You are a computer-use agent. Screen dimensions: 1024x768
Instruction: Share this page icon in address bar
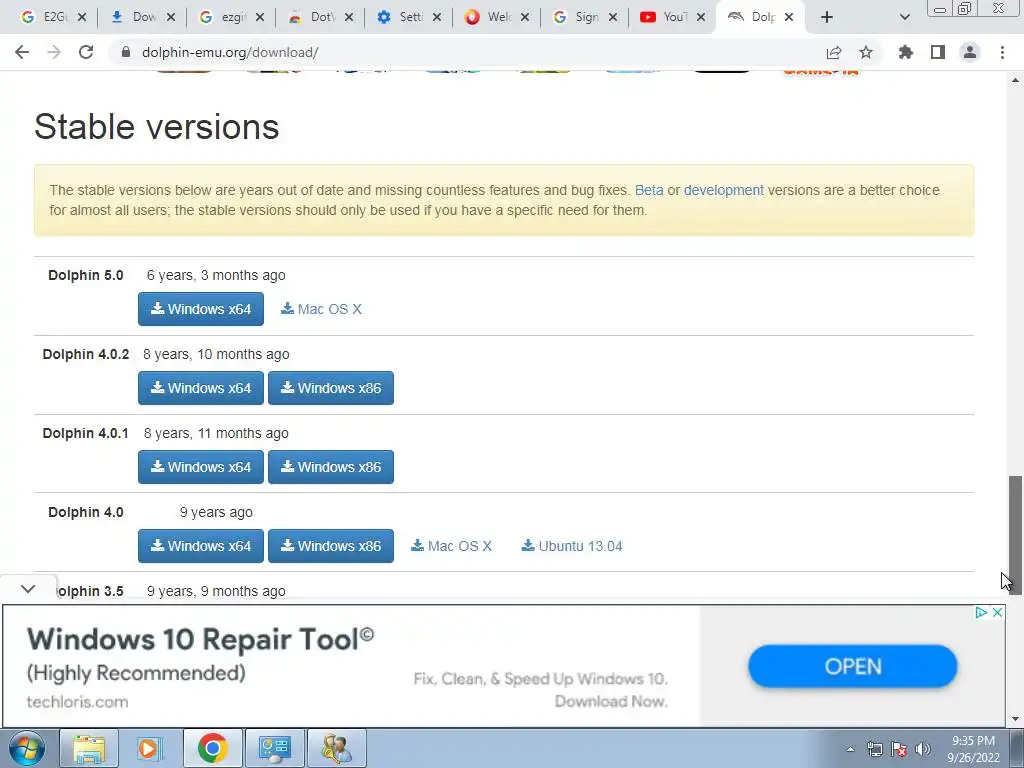(x=834, y=52)
